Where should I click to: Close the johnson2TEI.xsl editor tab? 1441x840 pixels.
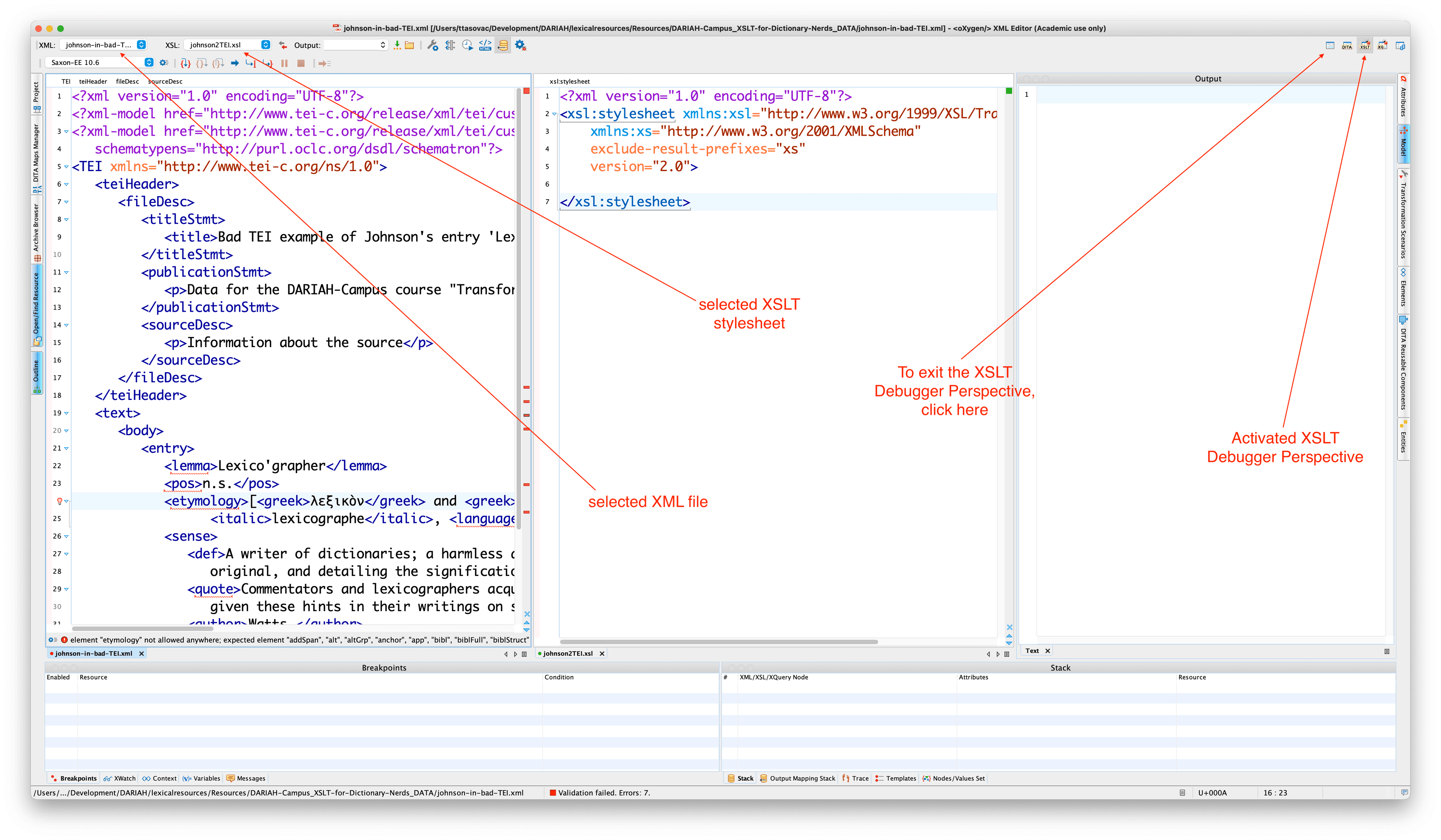click(x=602, y=653)
